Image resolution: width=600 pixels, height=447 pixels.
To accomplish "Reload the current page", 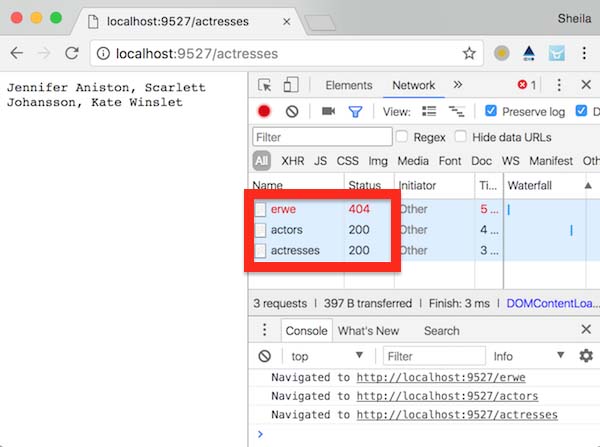I will (72, 53).
